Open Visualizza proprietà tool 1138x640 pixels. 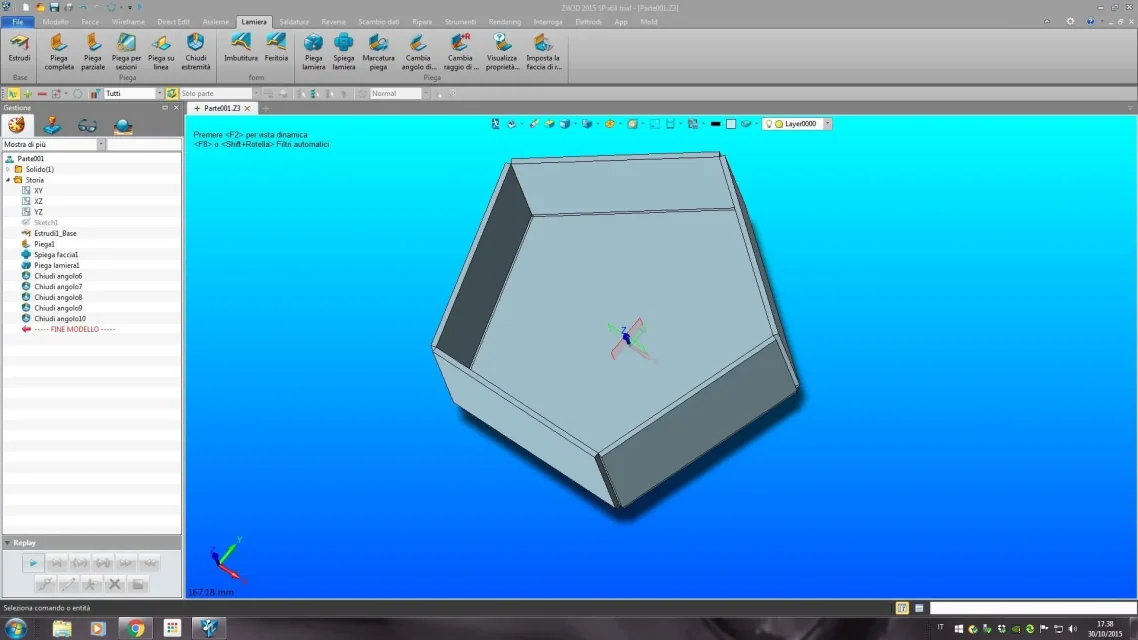click(x=502, y=52)
